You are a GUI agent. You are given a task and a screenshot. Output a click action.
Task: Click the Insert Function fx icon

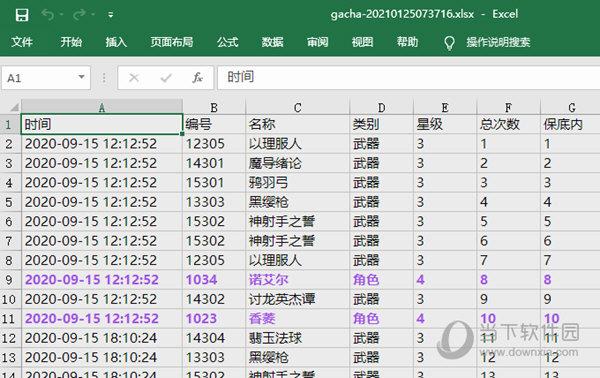pyautogui.click(x=197, y=78)
